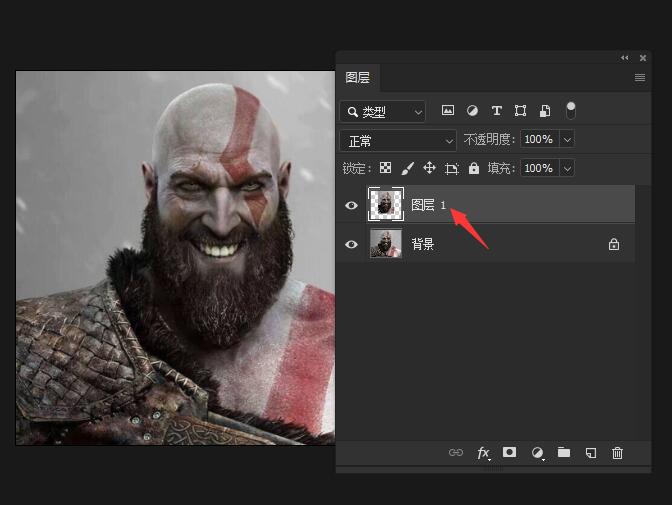
Task: Open the 正常 blend mode dropdown
Action: coord(398,141)
